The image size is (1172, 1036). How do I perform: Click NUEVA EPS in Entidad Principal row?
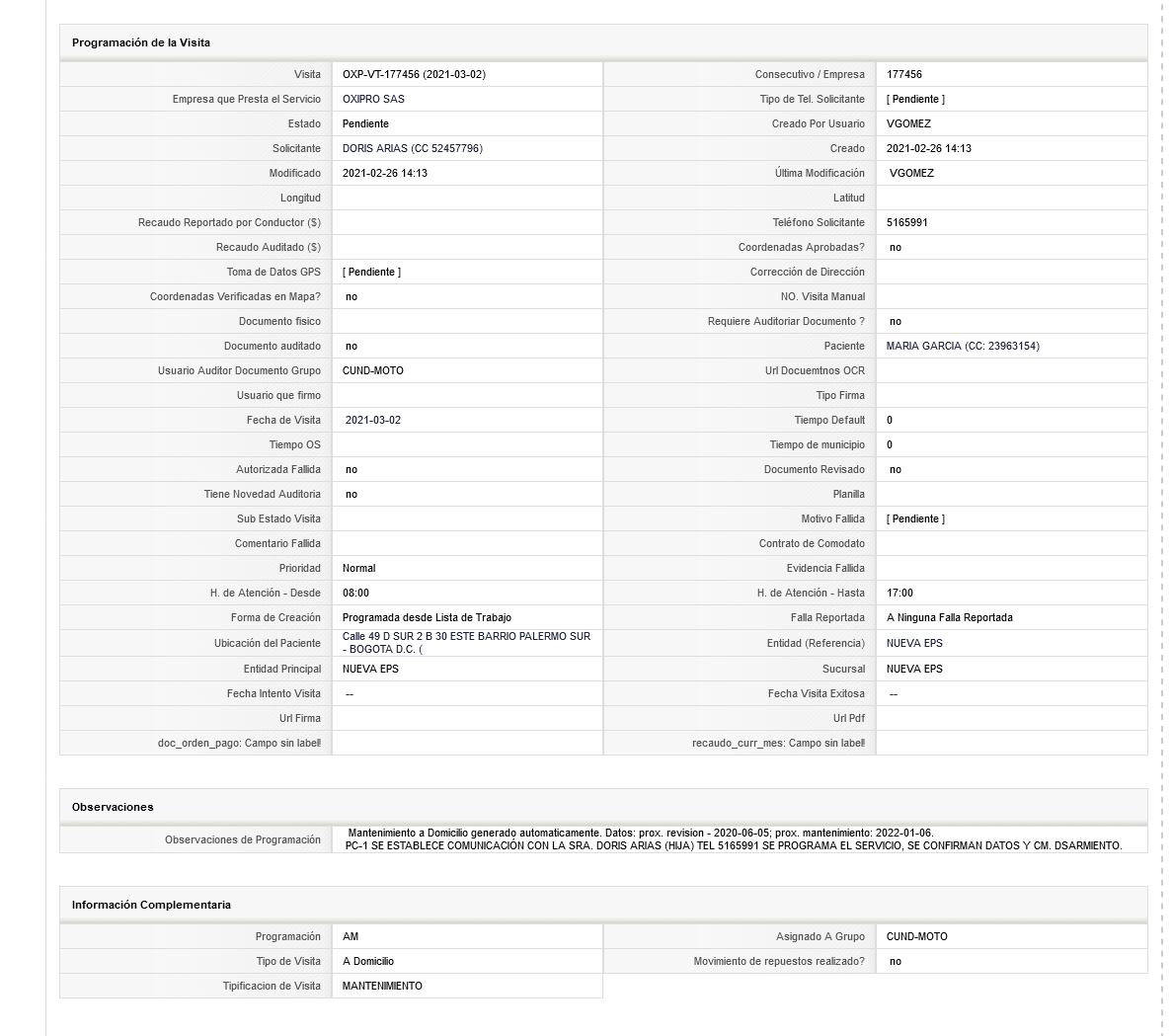[370, 669]
